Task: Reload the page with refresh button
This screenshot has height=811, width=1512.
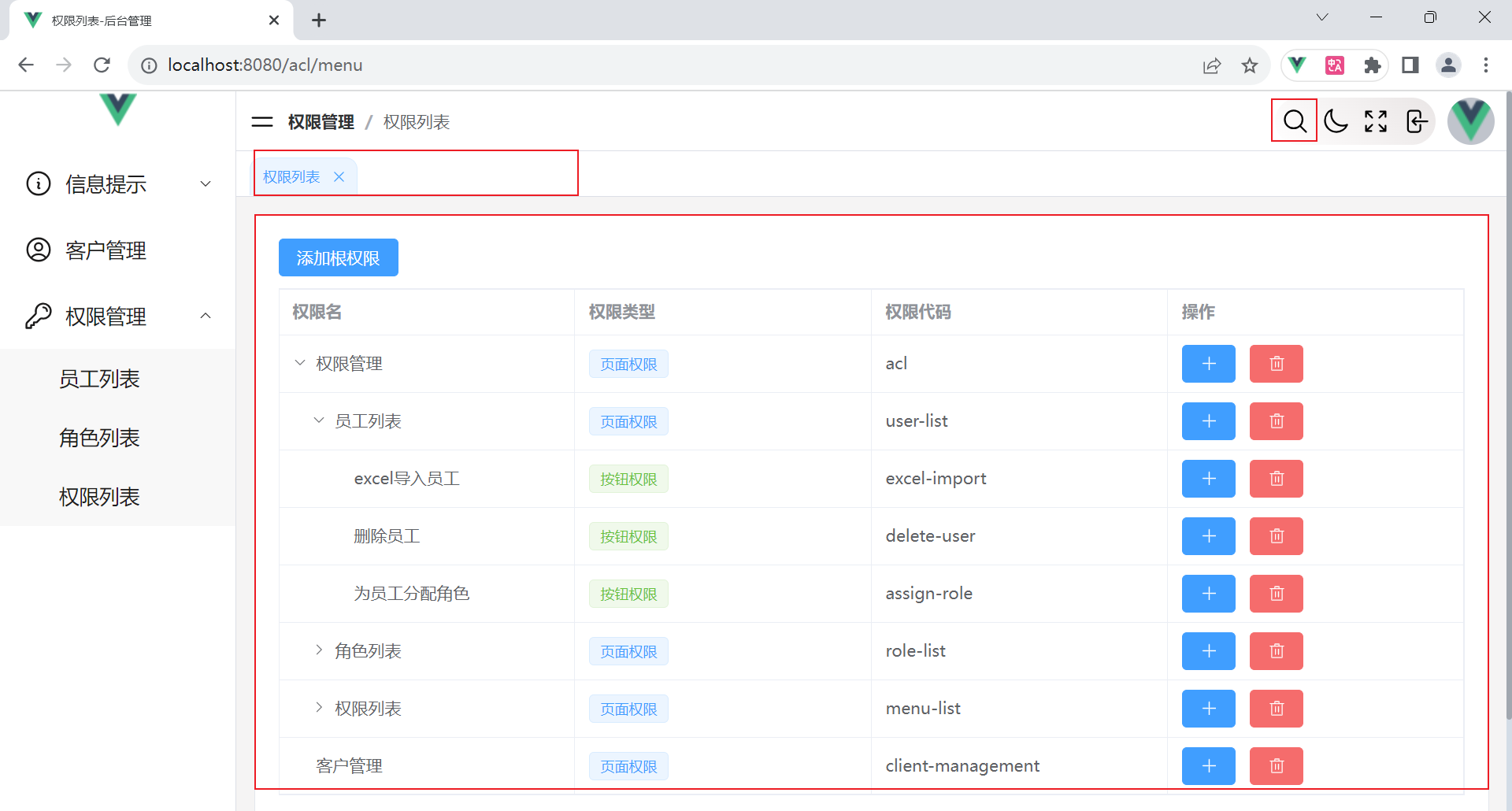Action: 102,65
